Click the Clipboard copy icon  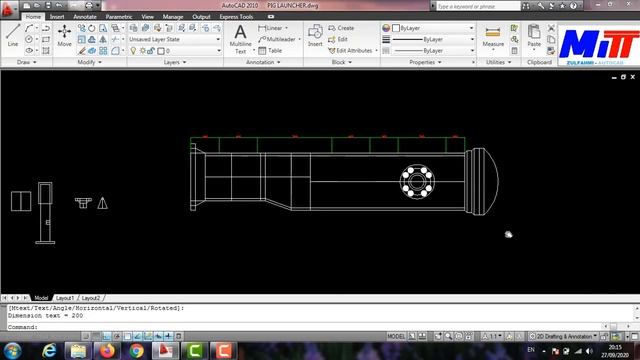point(551,40)
